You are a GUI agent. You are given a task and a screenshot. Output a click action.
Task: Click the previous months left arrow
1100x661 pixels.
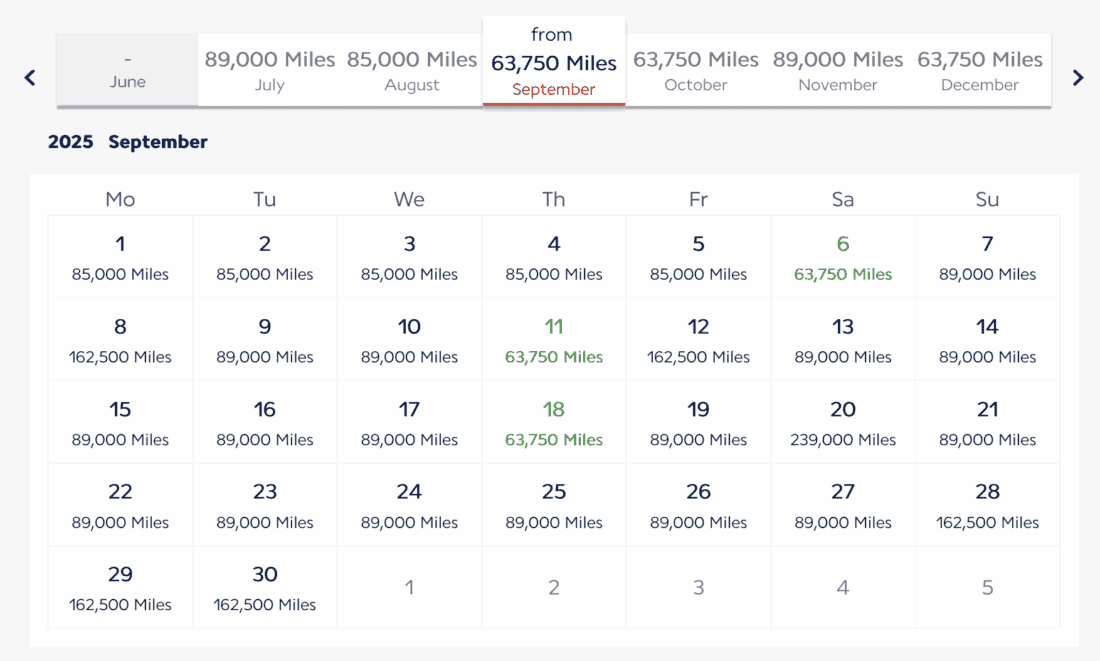pos(30,78)
